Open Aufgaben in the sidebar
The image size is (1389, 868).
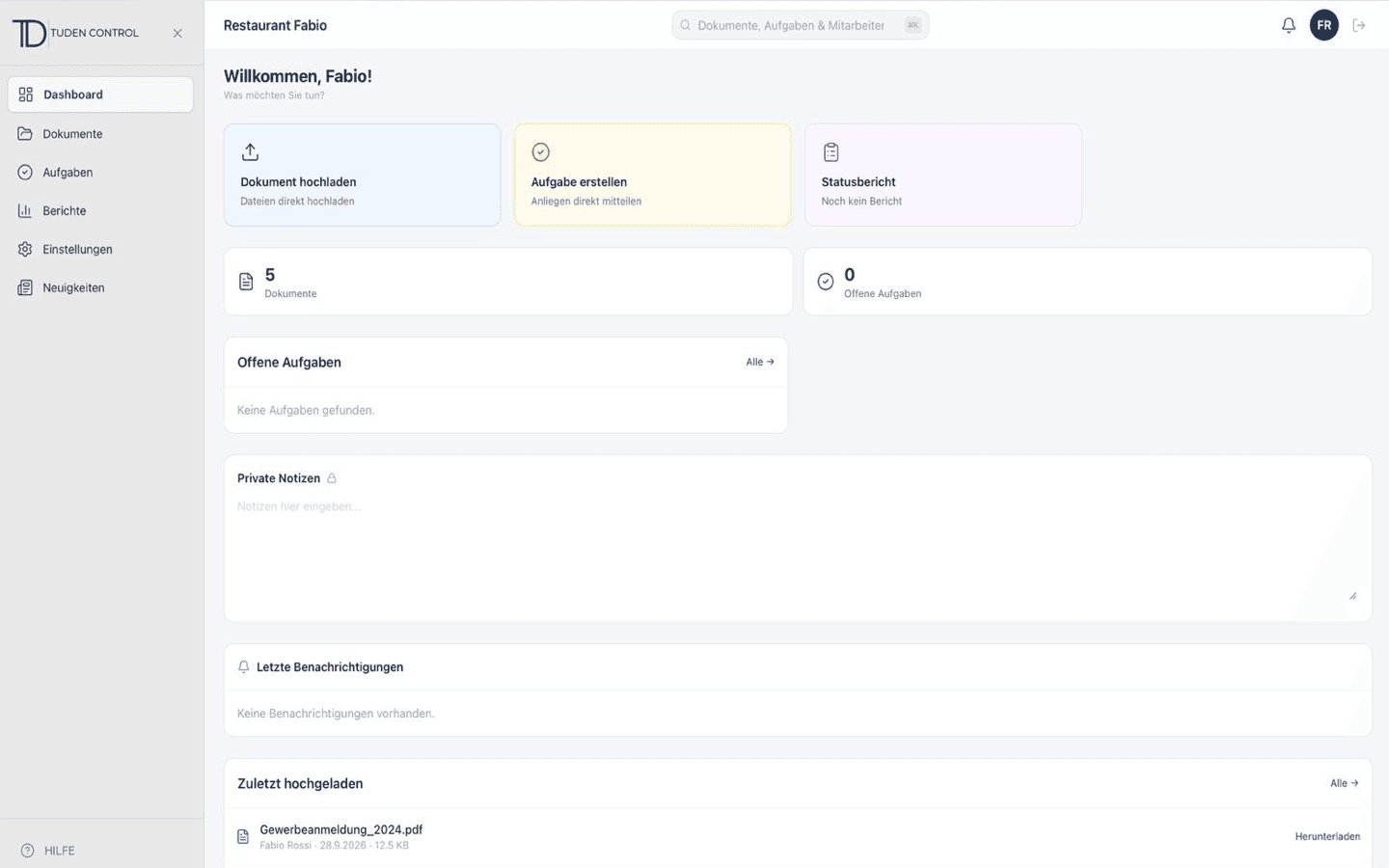coord(100,173)
